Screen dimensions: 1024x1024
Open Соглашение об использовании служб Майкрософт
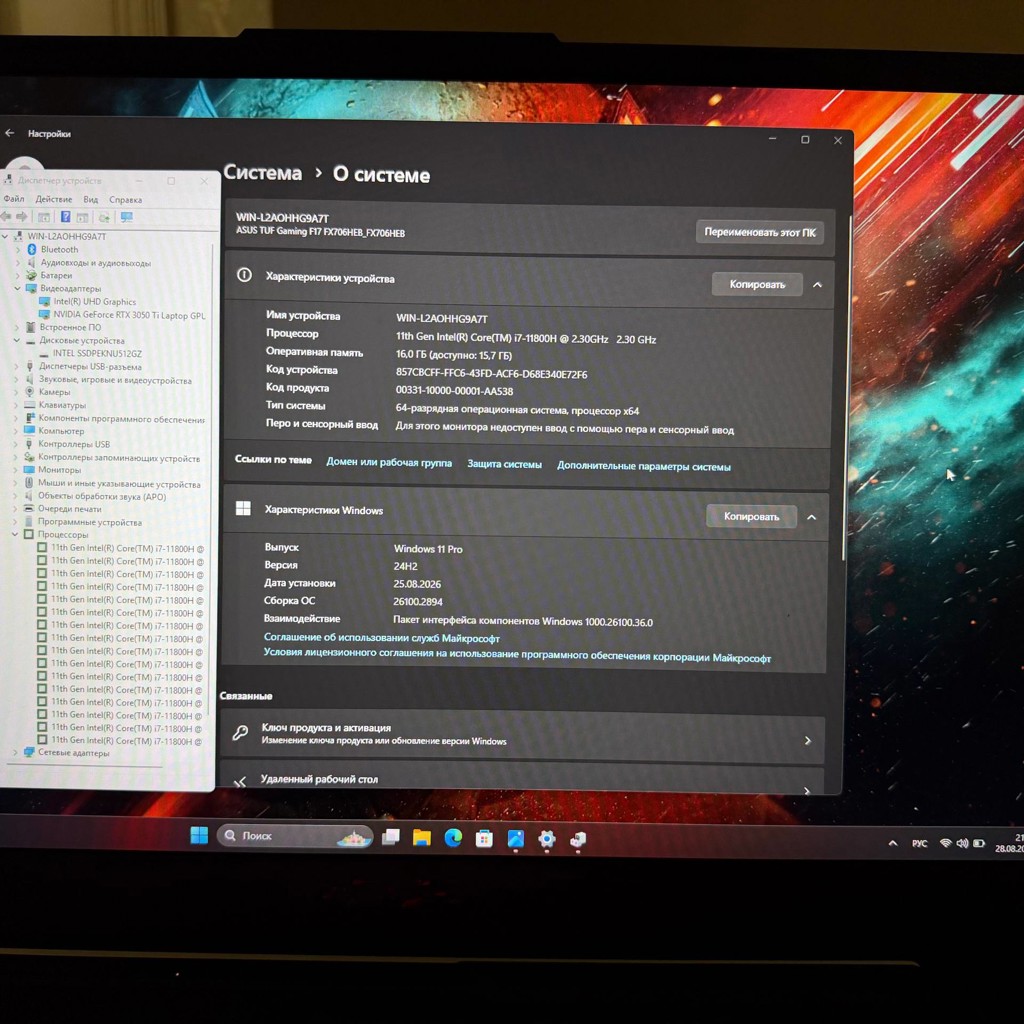coord(381,637)
